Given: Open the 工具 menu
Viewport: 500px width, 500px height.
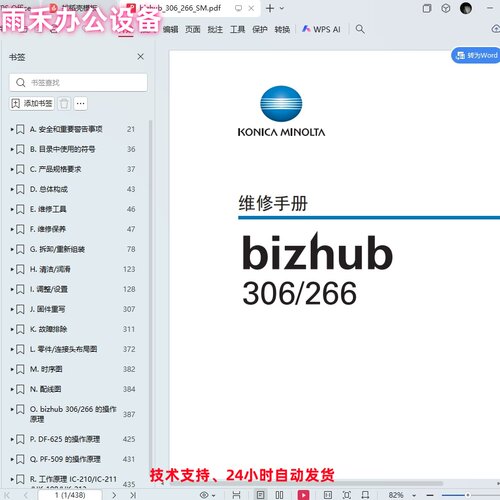Looking at the screenshot, I should [237, 29].
